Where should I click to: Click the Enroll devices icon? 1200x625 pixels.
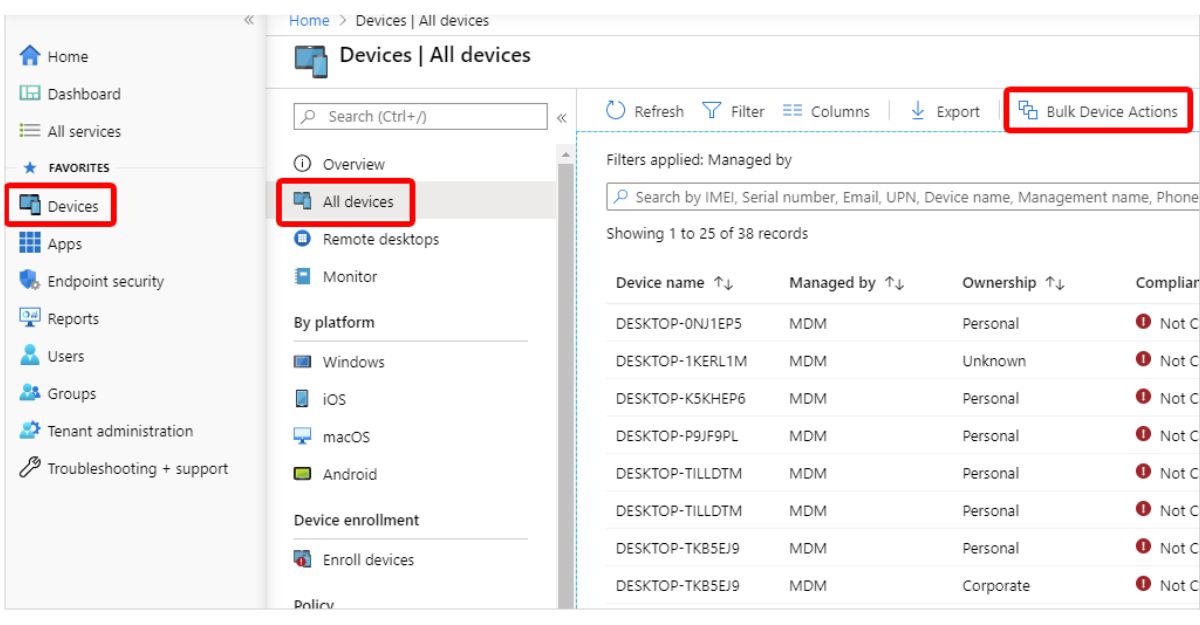click(303, 560)
